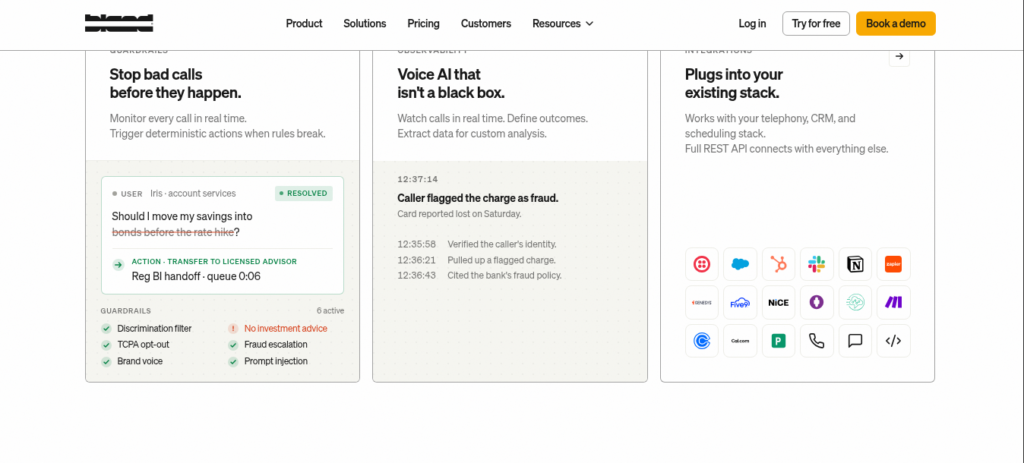Toggle the TCPA opt-out guardrail check
Screen dimensions: 1024x463
(x=106, y=345)
